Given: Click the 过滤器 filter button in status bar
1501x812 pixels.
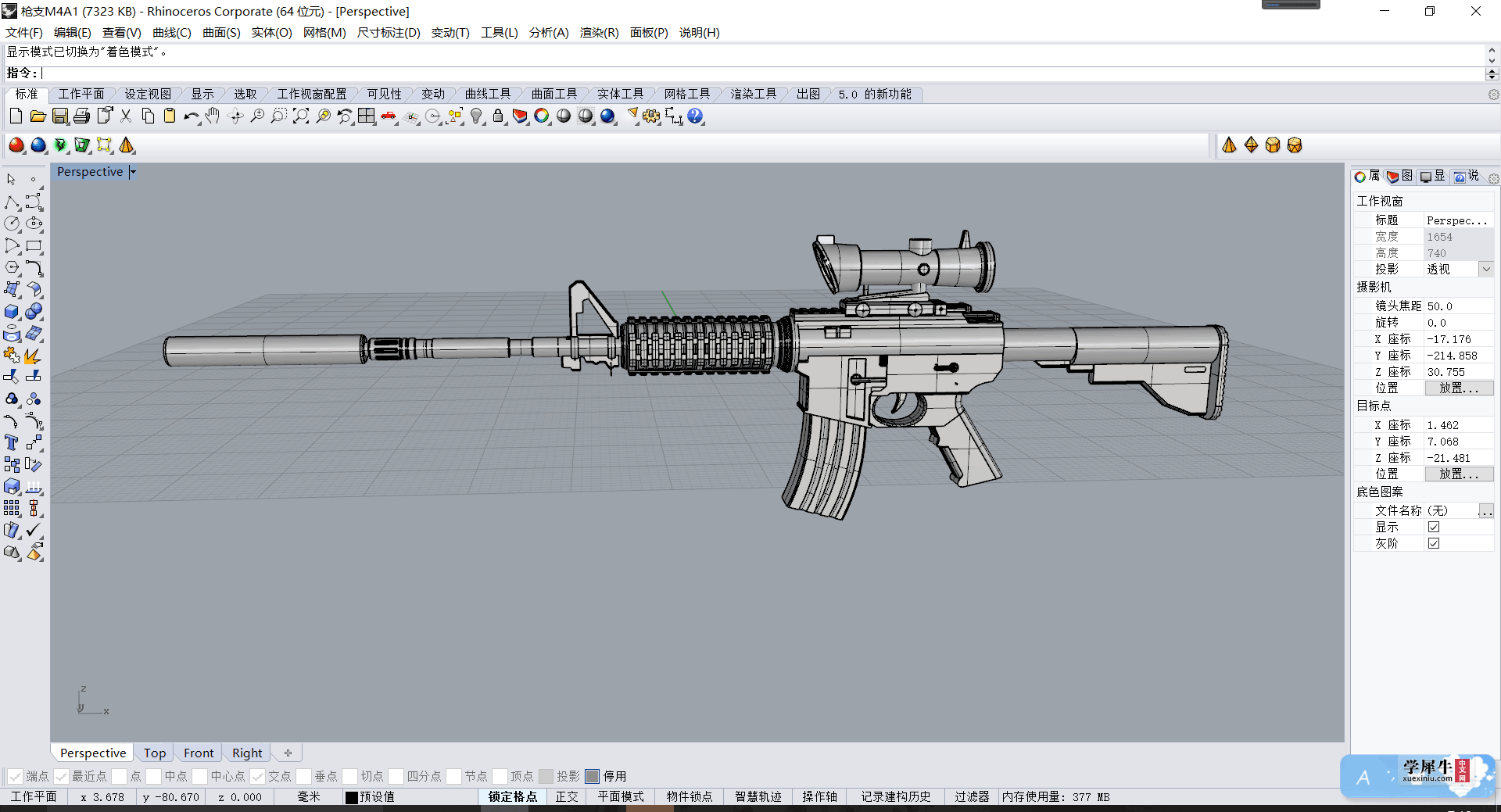Looking at the screenshot, I should click(972, 797).
